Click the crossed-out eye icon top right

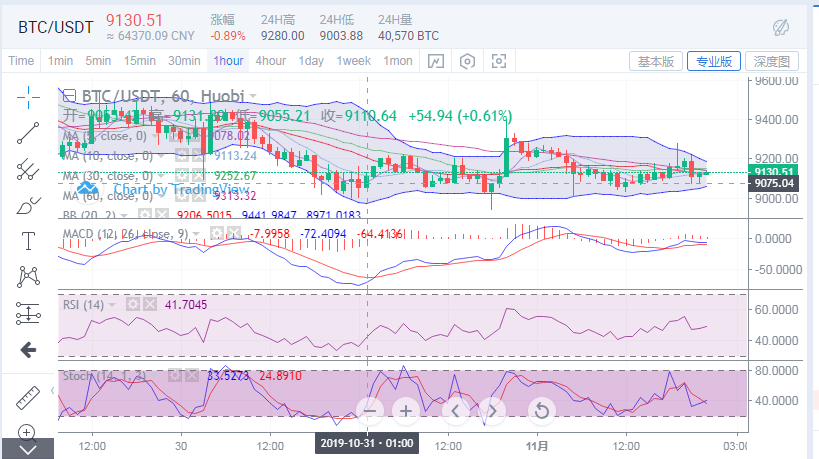coord(781,27)
